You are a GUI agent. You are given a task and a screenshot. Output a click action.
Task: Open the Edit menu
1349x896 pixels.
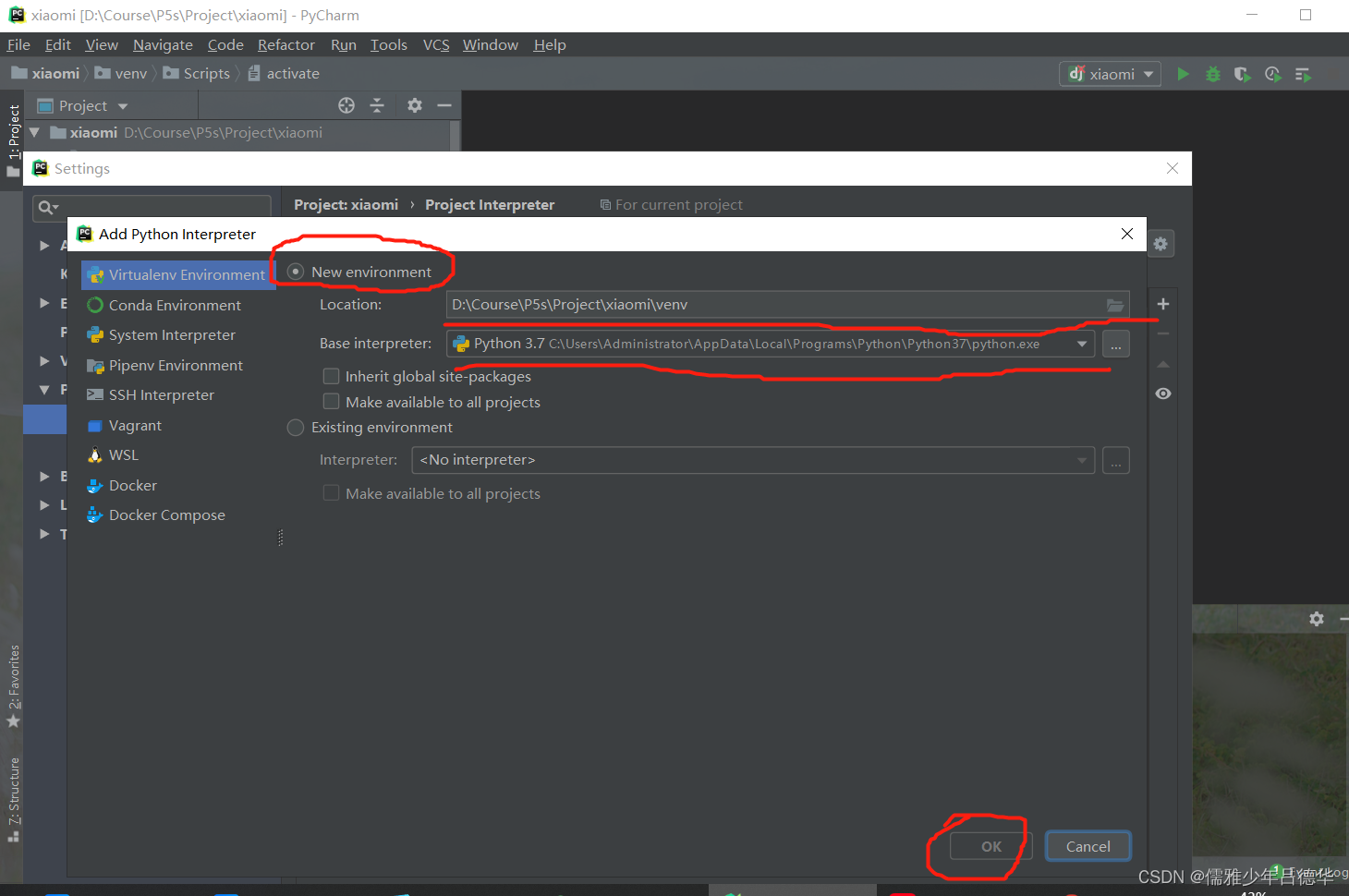coord(58,44)
